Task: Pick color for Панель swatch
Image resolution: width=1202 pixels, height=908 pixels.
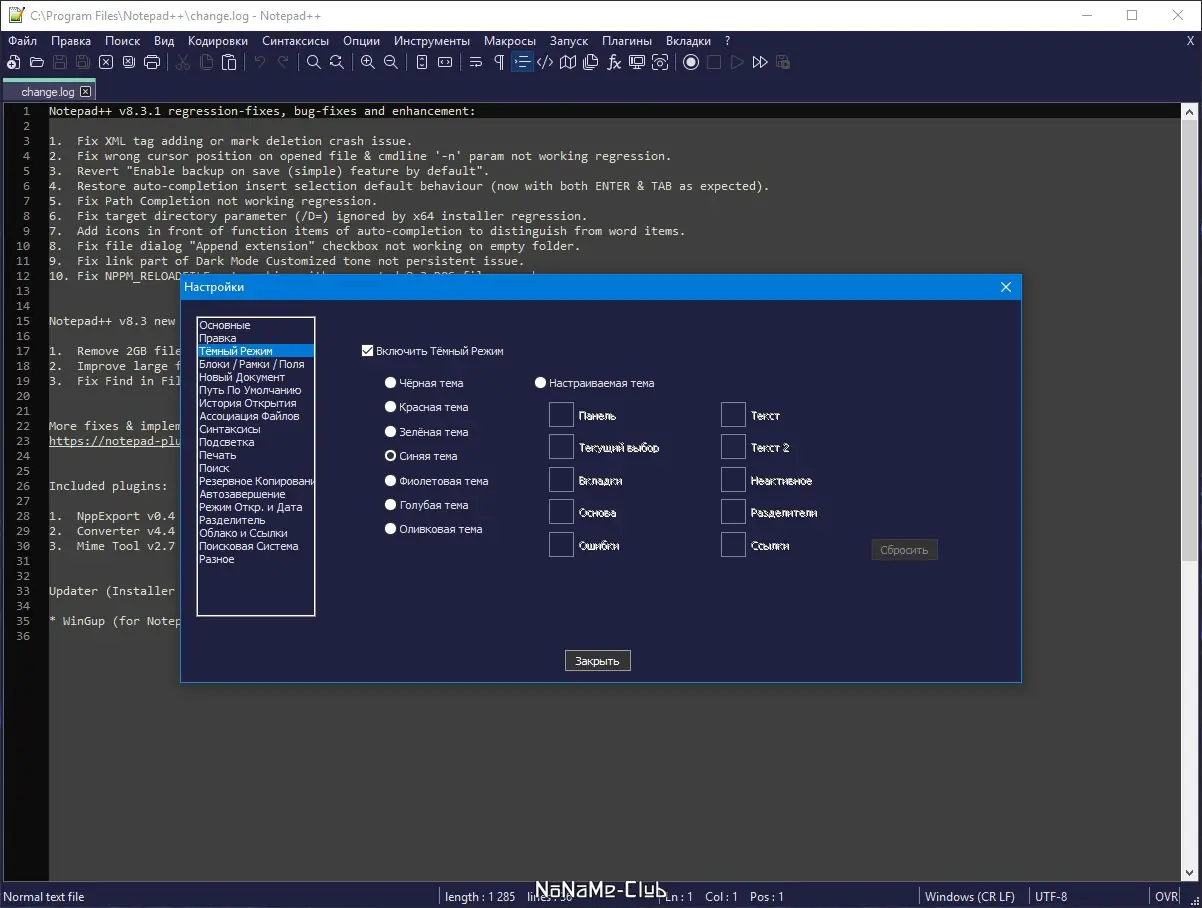Action: 561,415
